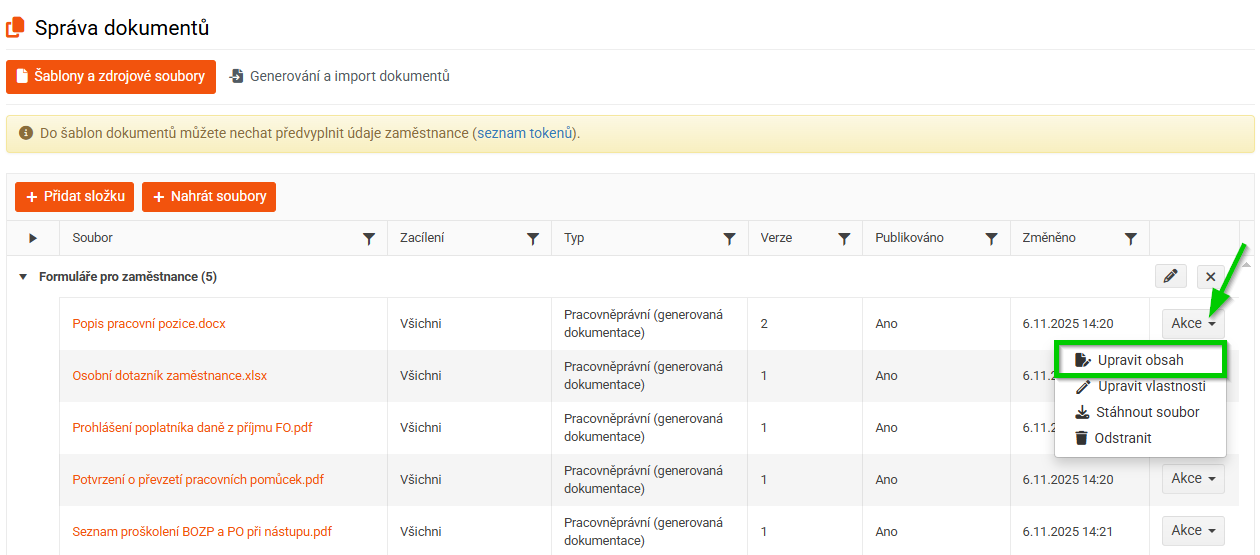The width and height of the screenshot is (1260, 555).
Task: Expand Akce menu for Seznam proškolení BOZP
Action: 1193,531
